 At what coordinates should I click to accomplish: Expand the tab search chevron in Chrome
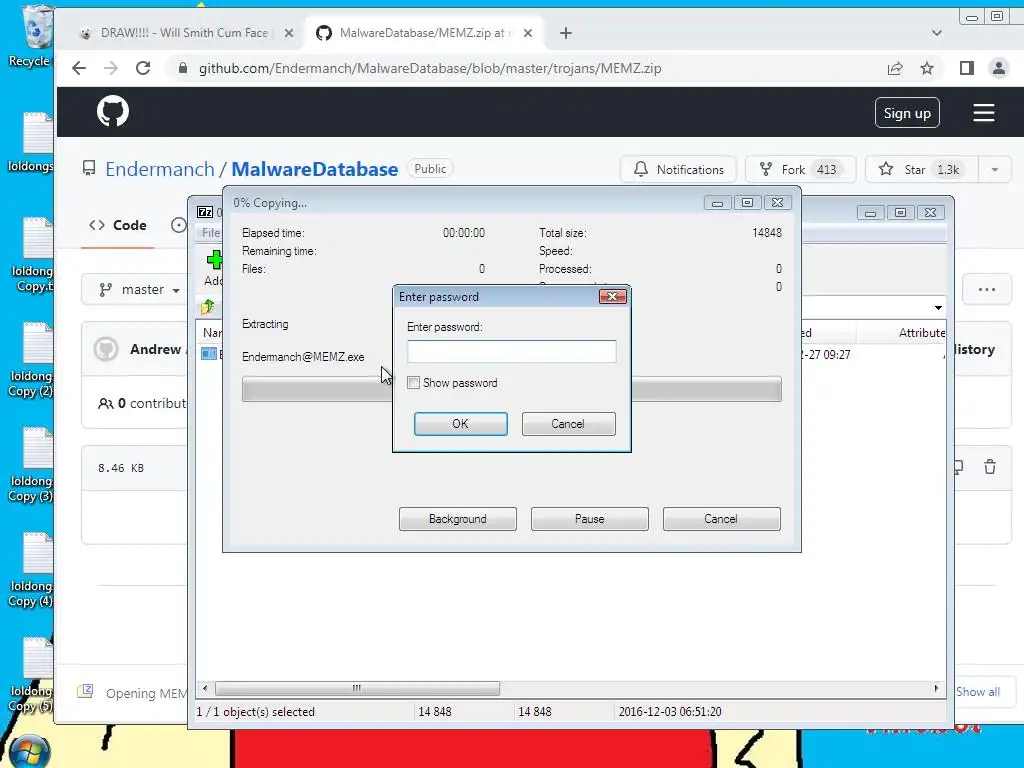936,33
